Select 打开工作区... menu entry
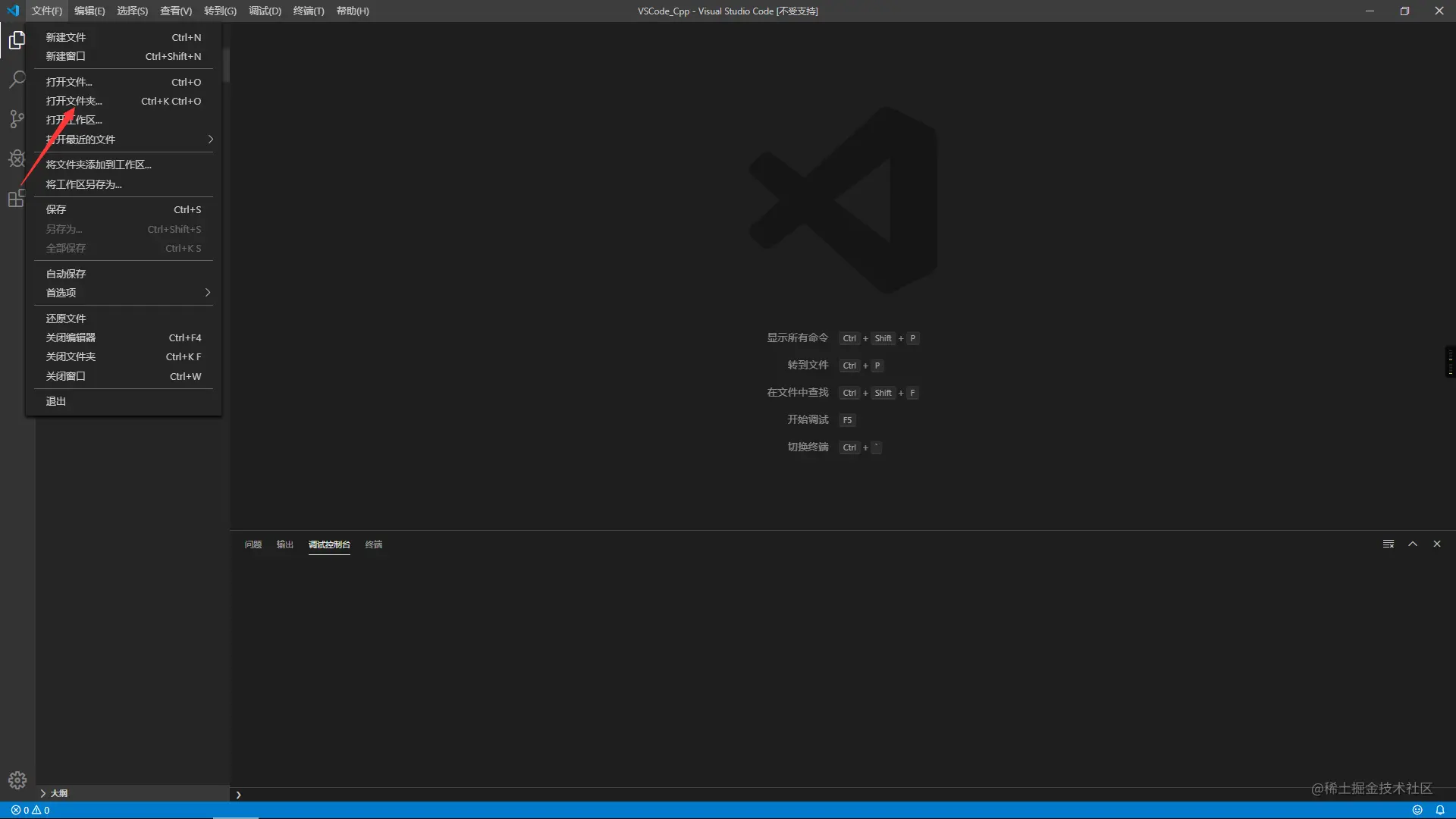Screen dimensions: 1456x819 124,120
